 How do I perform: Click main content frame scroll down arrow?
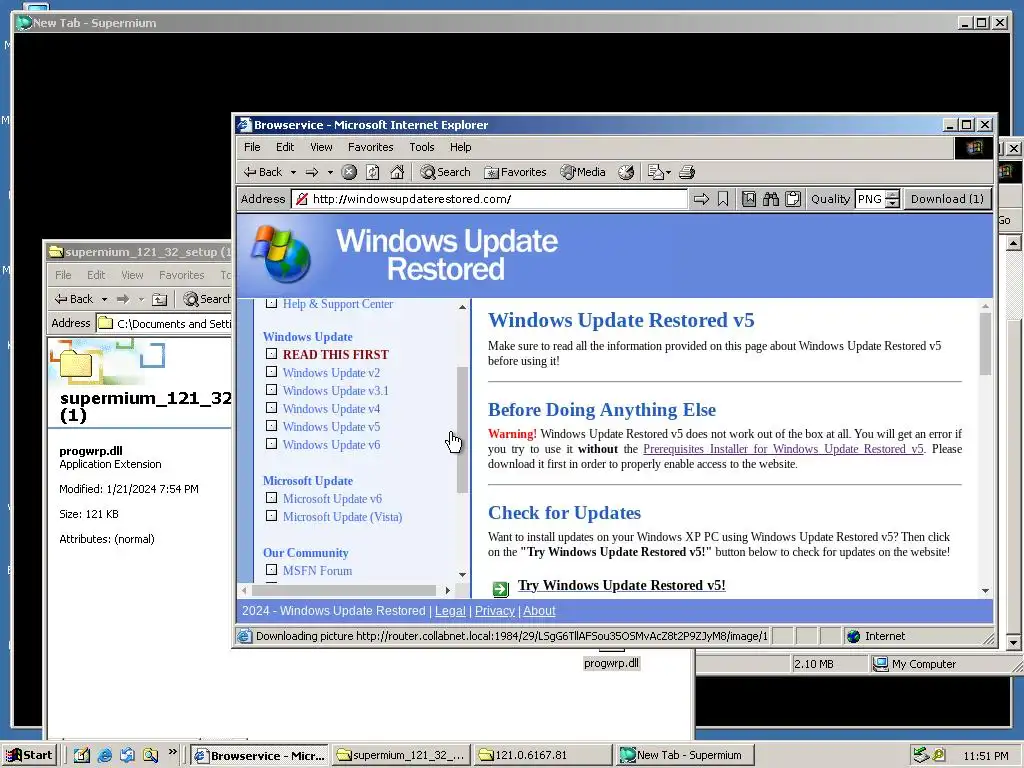tap(985, 590)
